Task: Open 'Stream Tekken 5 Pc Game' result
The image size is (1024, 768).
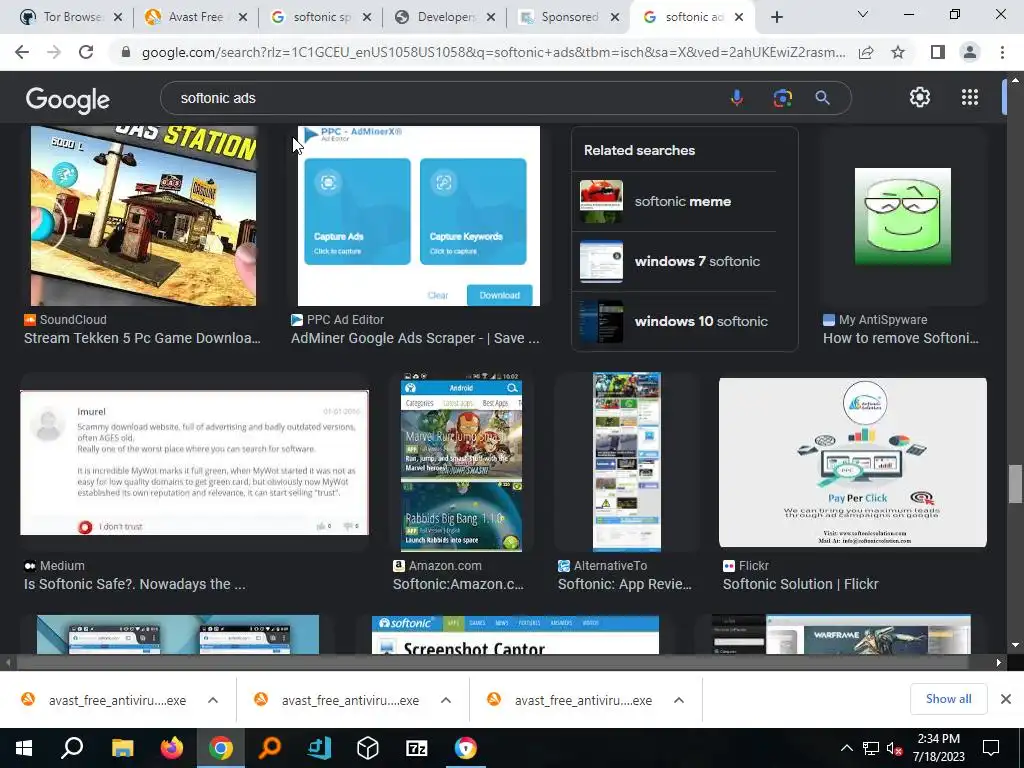Action: 142,338
